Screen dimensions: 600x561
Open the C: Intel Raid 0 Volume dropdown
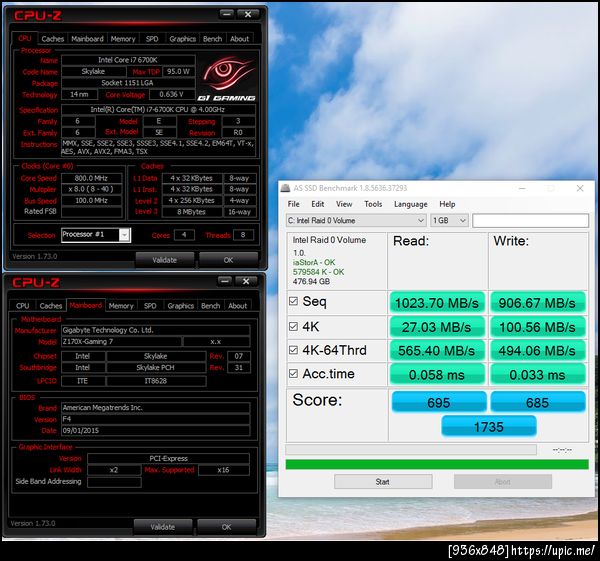[356, 220]
